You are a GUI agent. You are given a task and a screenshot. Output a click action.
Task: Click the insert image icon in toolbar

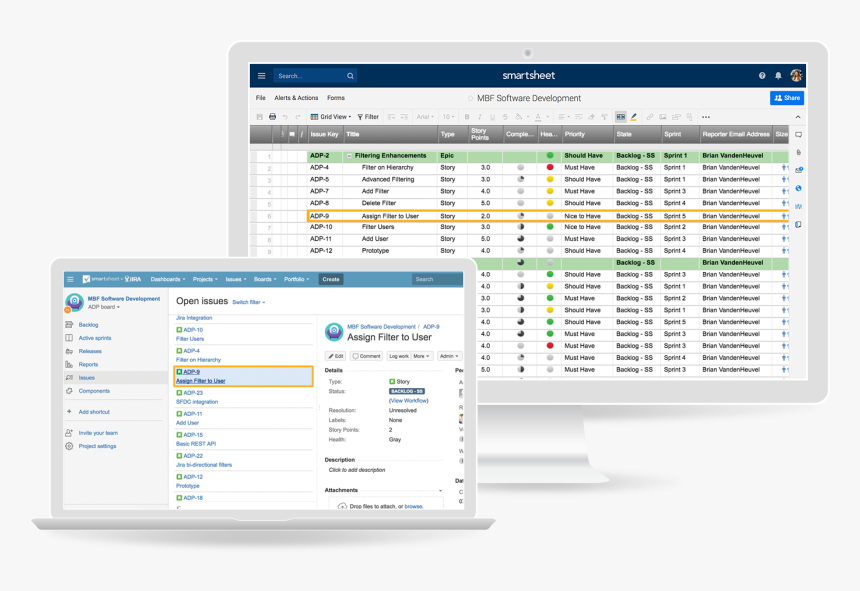(663, 117)
